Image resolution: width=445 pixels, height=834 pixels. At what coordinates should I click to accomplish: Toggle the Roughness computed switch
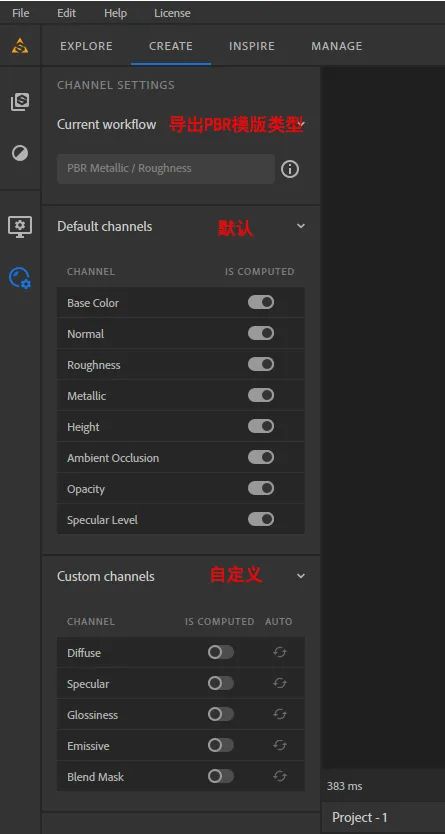pos(261,364)
